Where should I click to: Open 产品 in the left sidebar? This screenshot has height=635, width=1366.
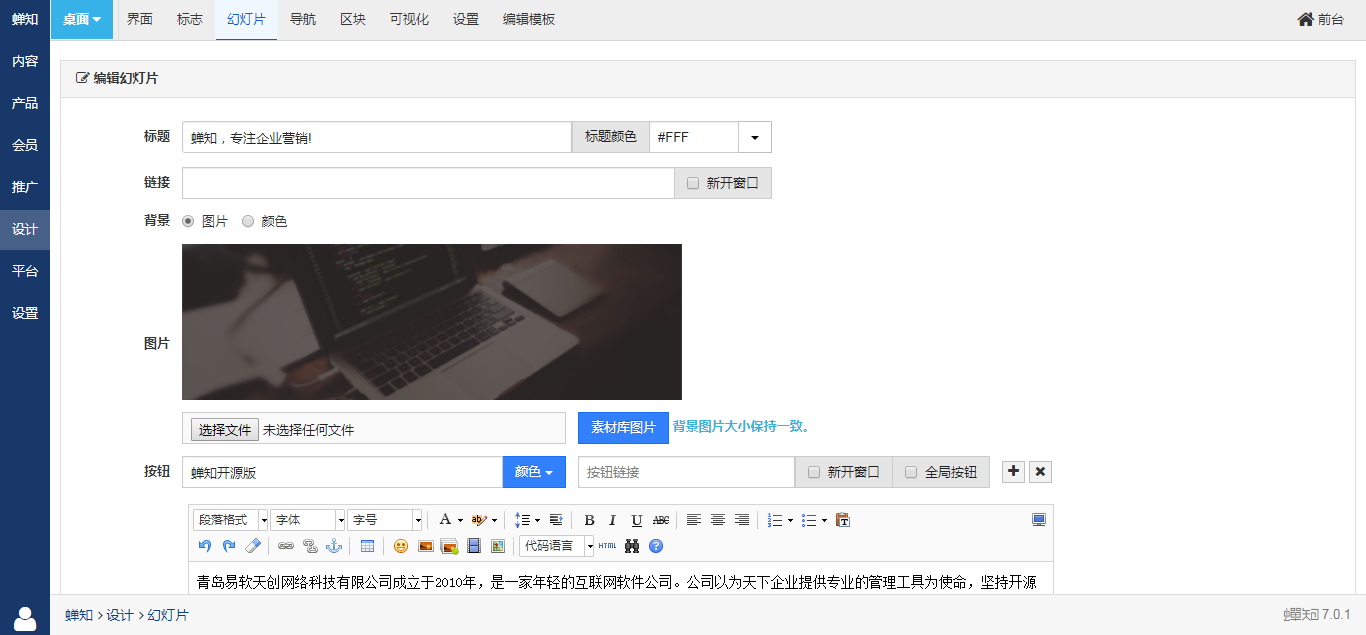(x=25, y=103)
